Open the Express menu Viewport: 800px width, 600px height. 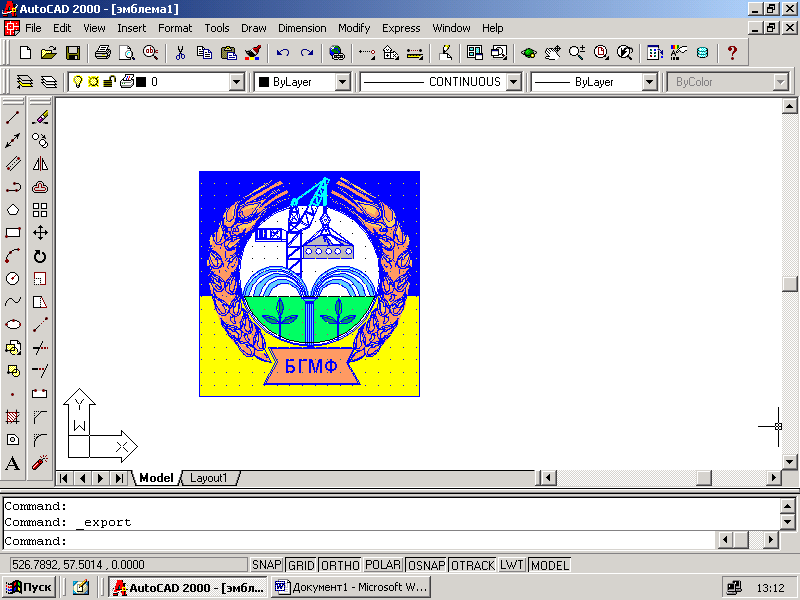click(401, 28)
